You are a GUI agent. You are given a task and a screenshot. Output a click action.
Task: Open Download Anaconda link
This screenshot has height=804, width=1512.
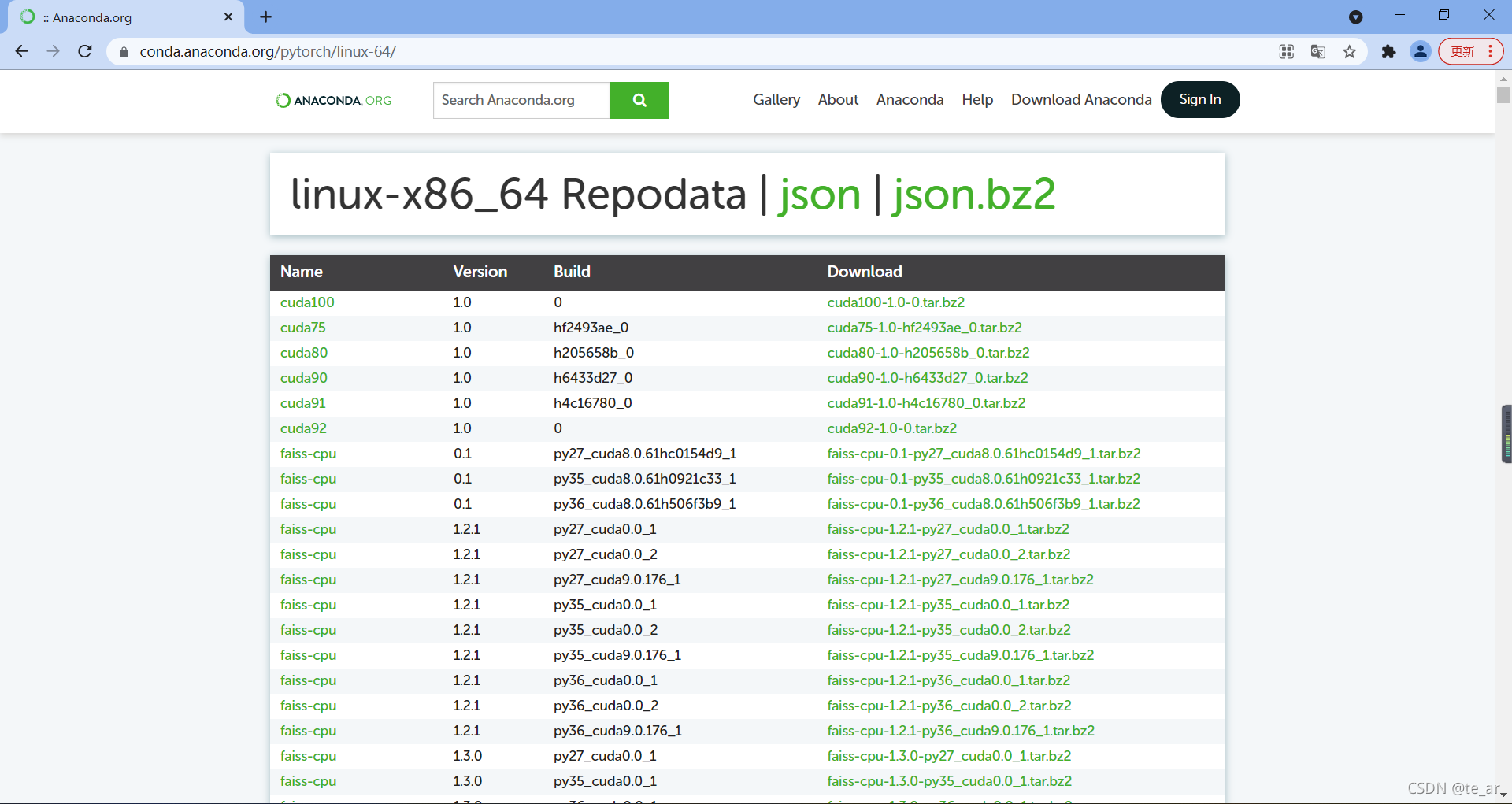point(1081,99)
